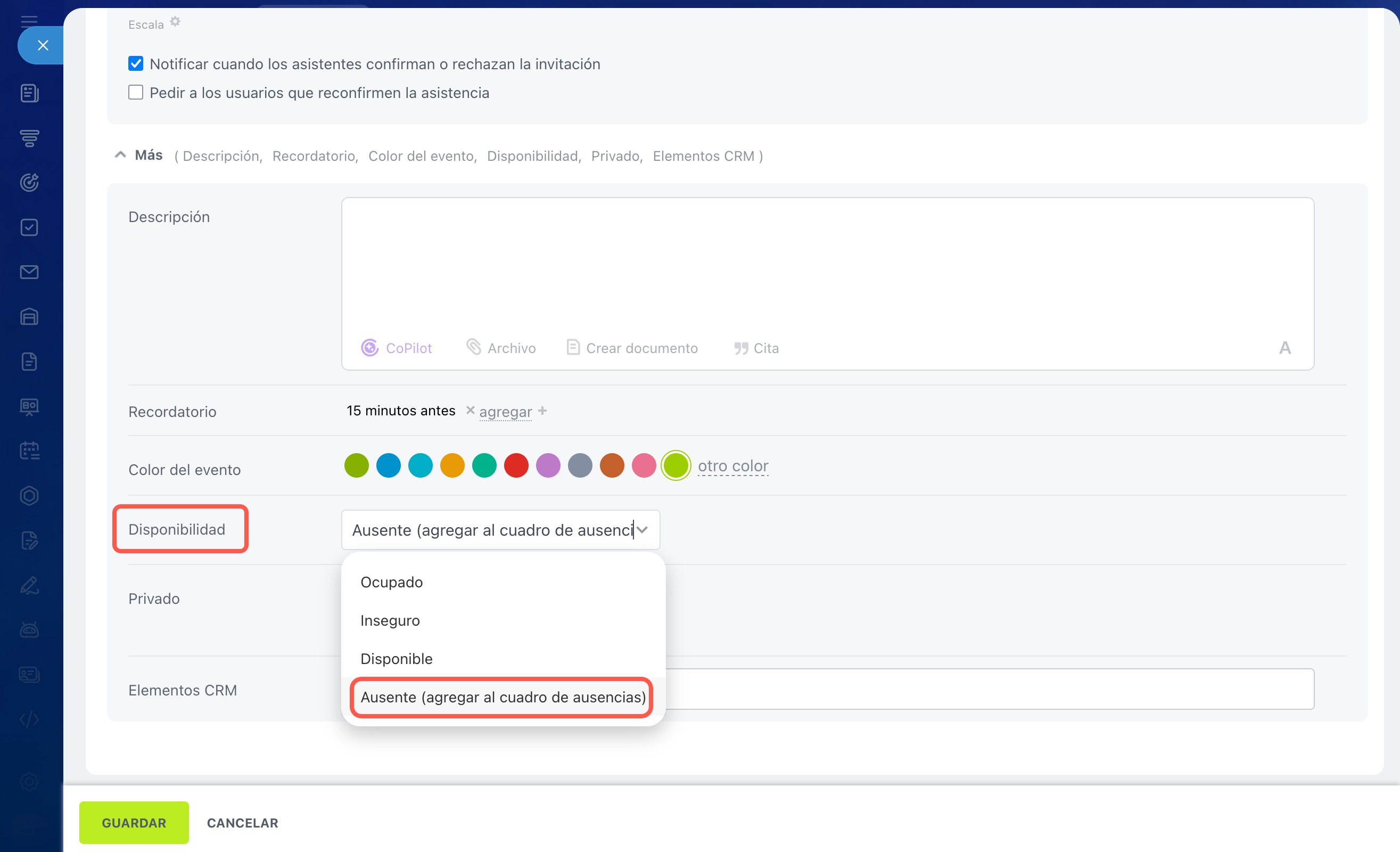Open the mail icon in left sidebar
Viewport: 1400px width, 852px height.
point(29,272)
